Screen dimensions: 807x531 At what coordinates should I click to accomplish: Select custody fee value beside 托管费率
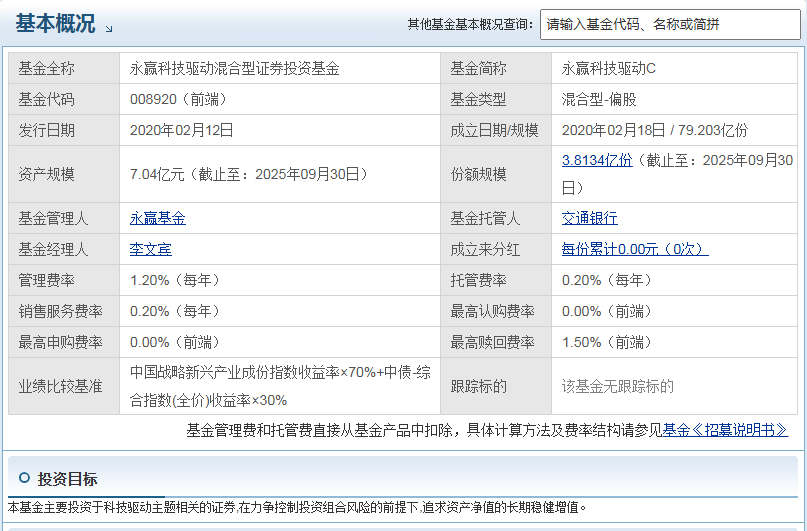[607, 280]
